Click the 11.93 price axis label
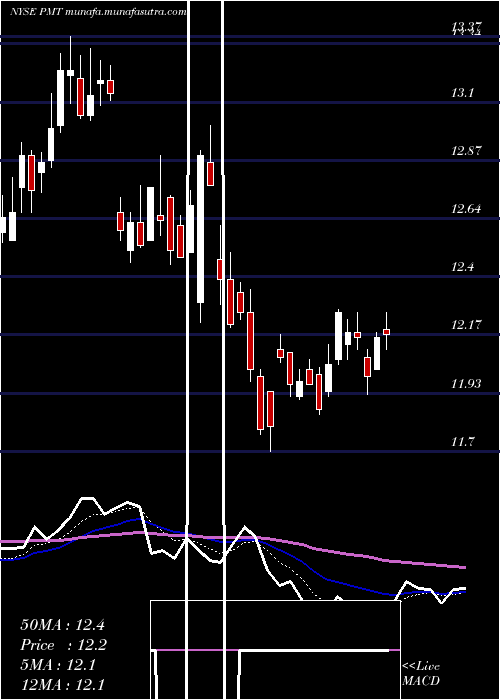The height and width of the screenshot is (700, 500). (467, 383)
